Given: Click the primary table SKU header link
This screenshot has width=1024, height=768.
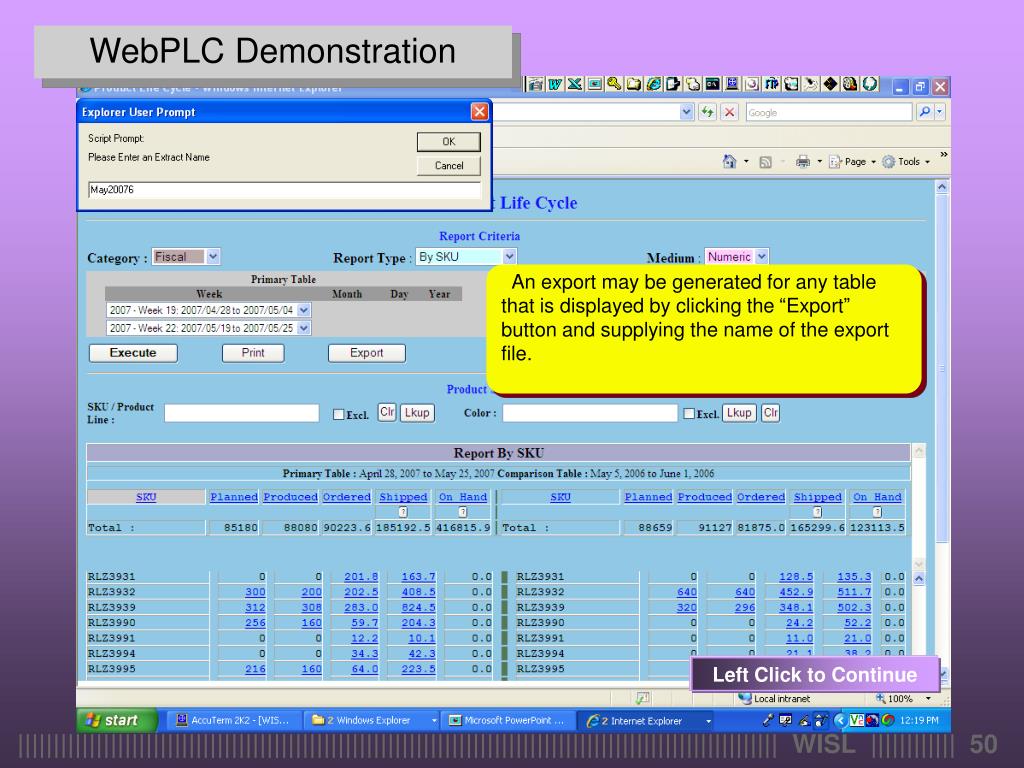Looking at the screenshot, I should (146, 497).
